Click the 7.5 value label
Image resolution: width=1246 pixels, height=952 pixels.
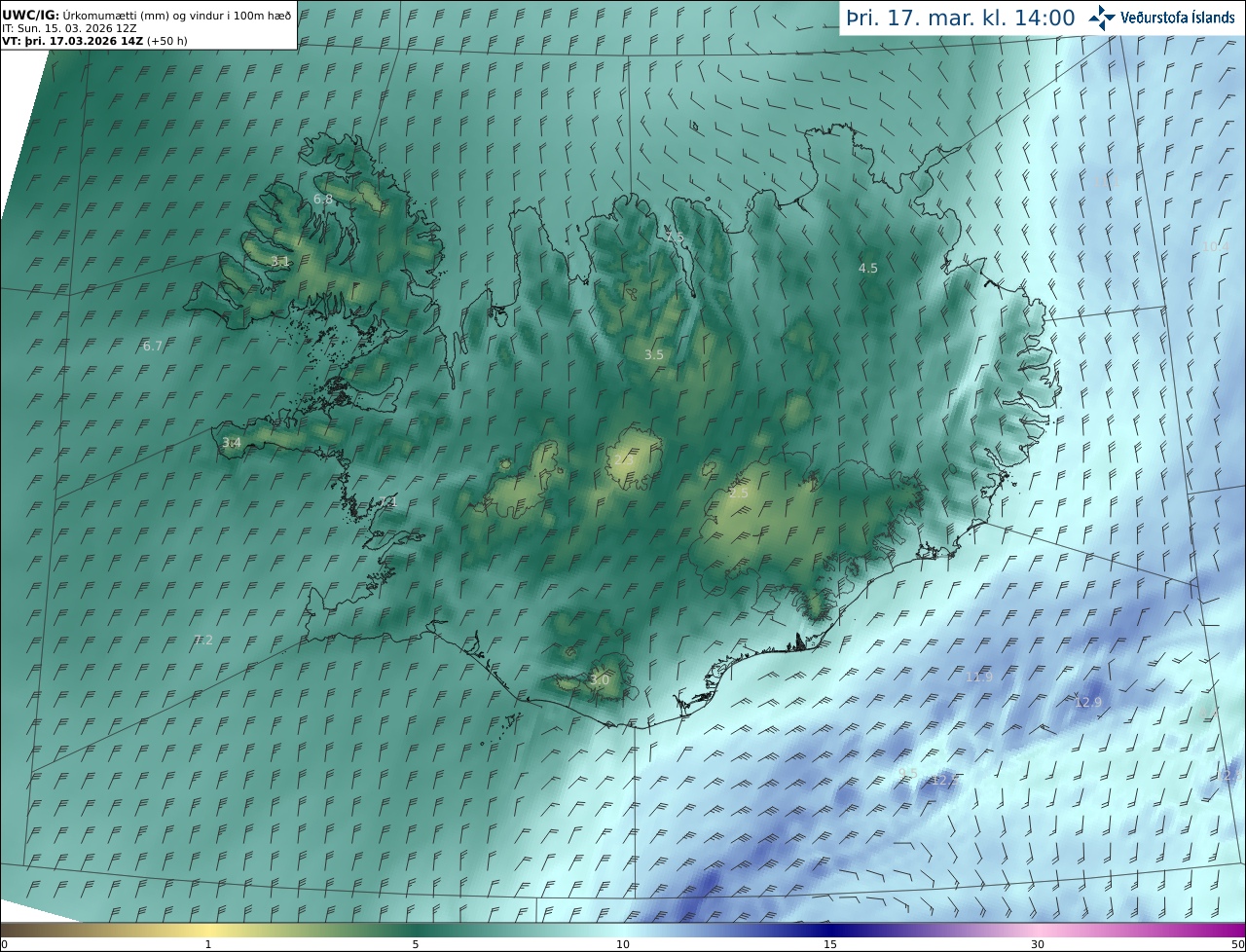(x=675, y=238)
